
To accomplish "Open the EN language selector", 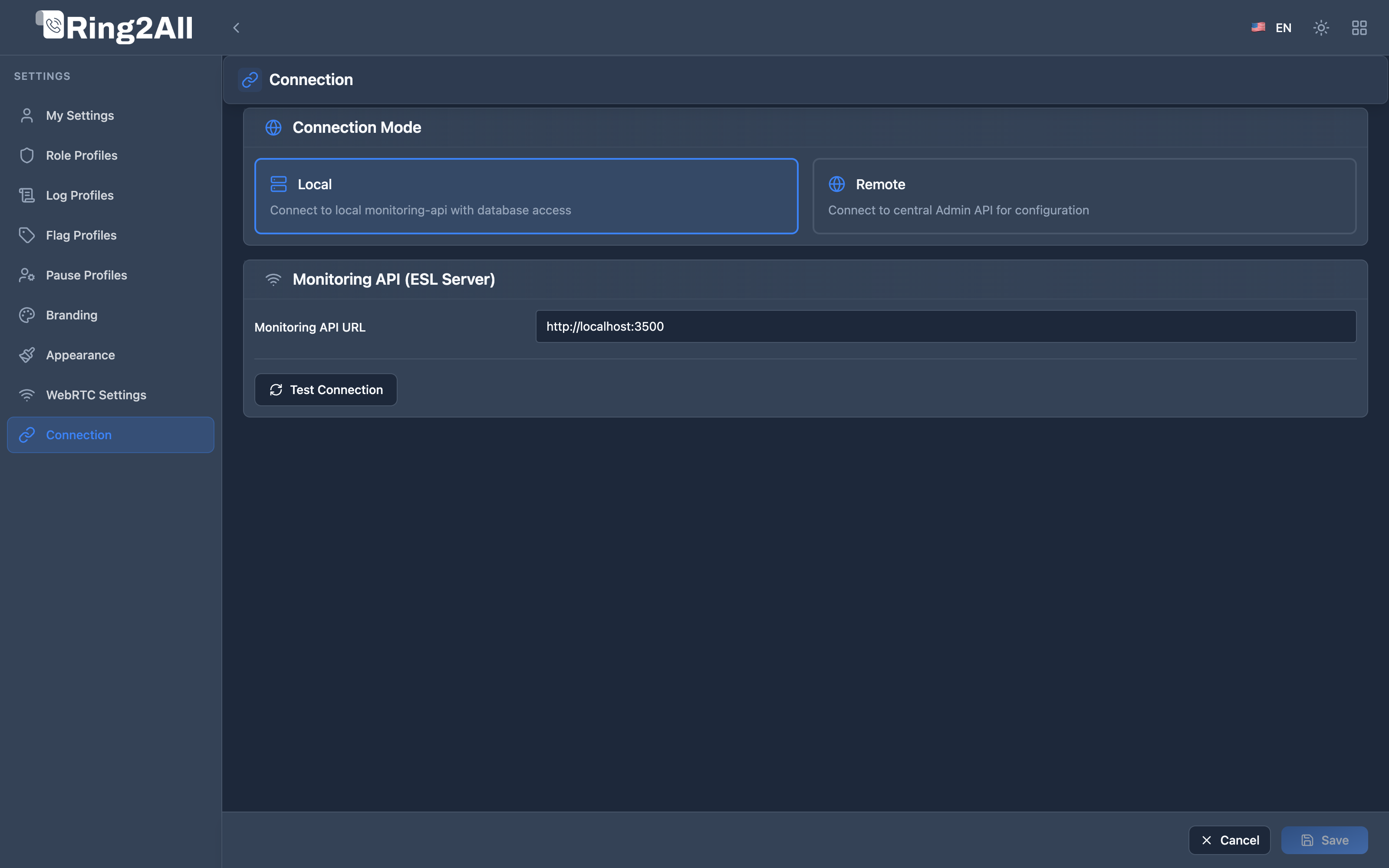I will click(1271, 27).
